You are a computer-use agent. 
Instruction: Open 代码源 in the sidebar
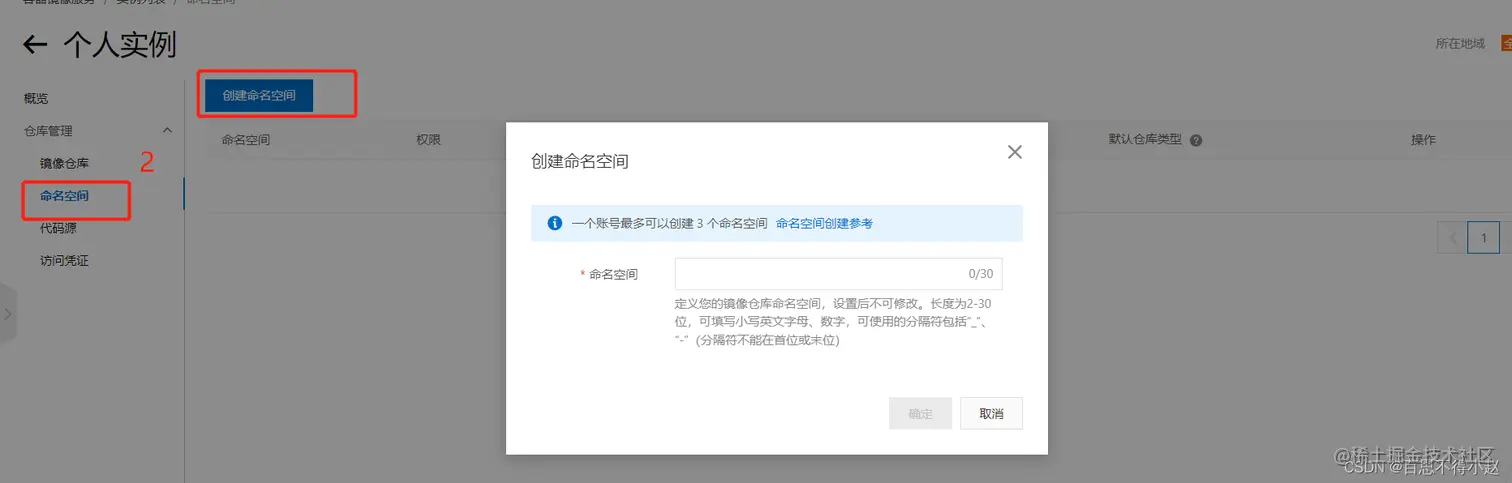tap(58, 228)
